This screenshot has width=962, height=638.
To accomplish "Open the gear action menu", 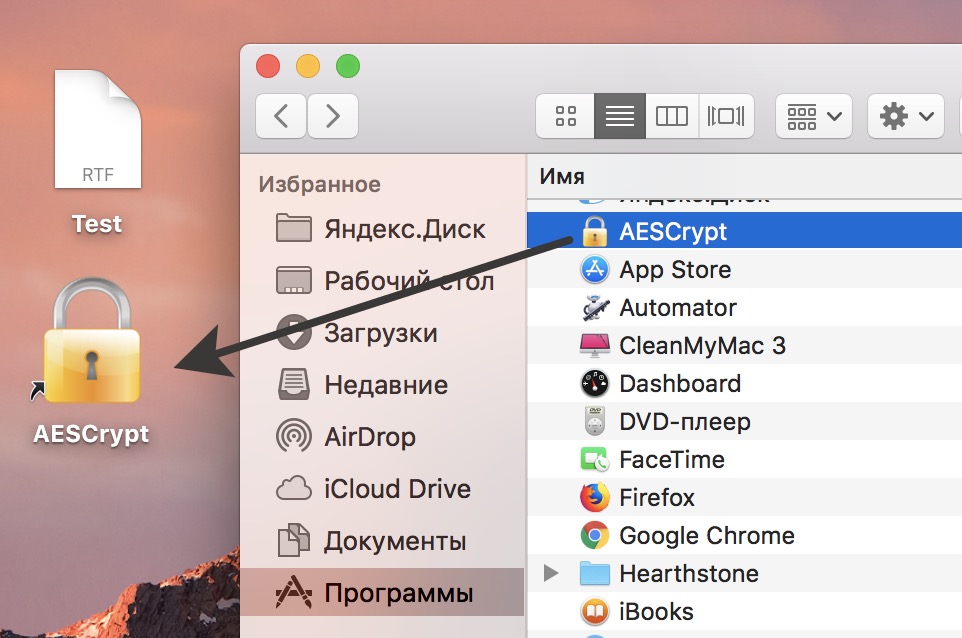I will (906, 116).
